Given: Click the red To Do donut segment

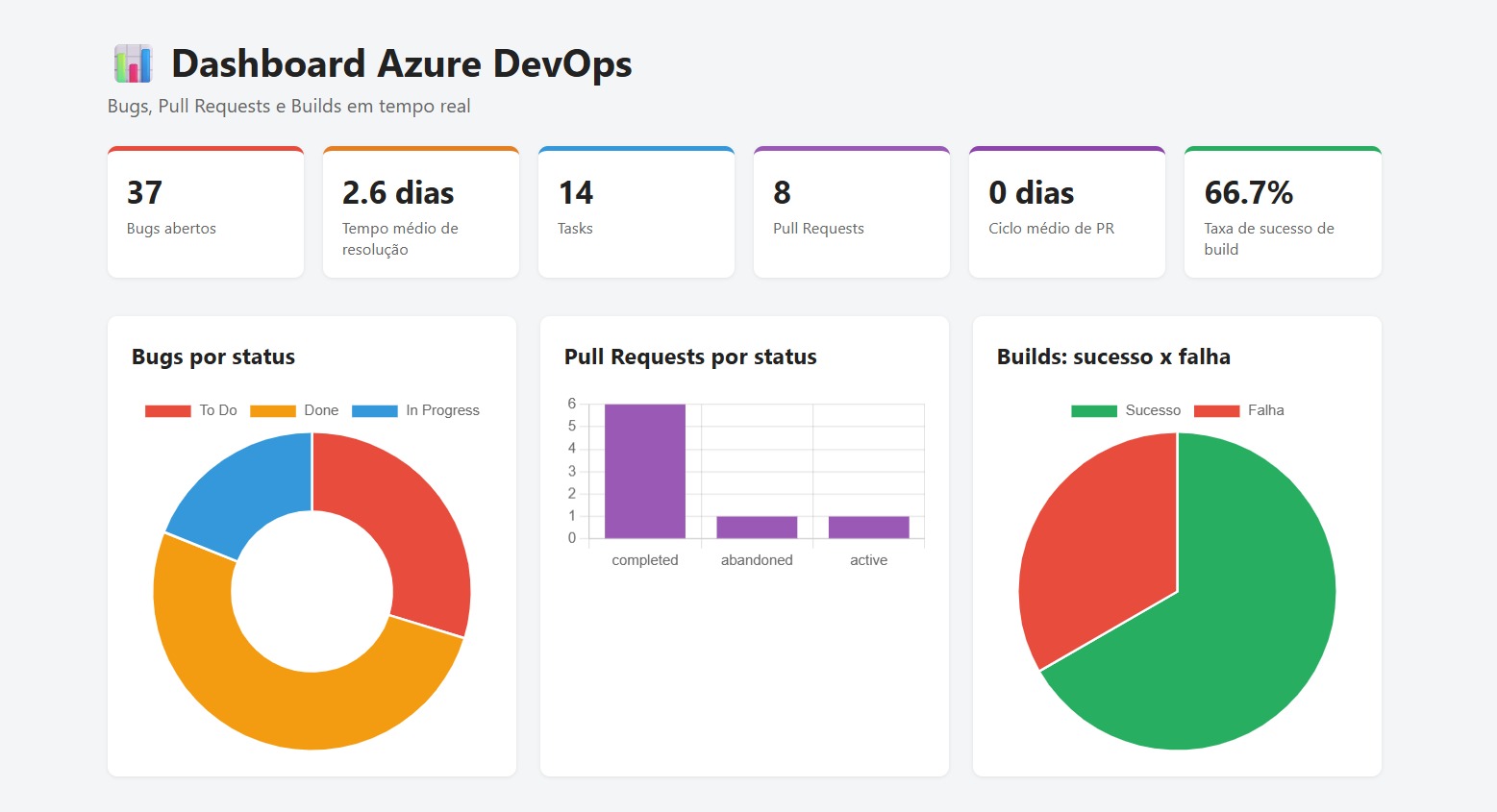Looking at the screenshot, I should [409, 524].
